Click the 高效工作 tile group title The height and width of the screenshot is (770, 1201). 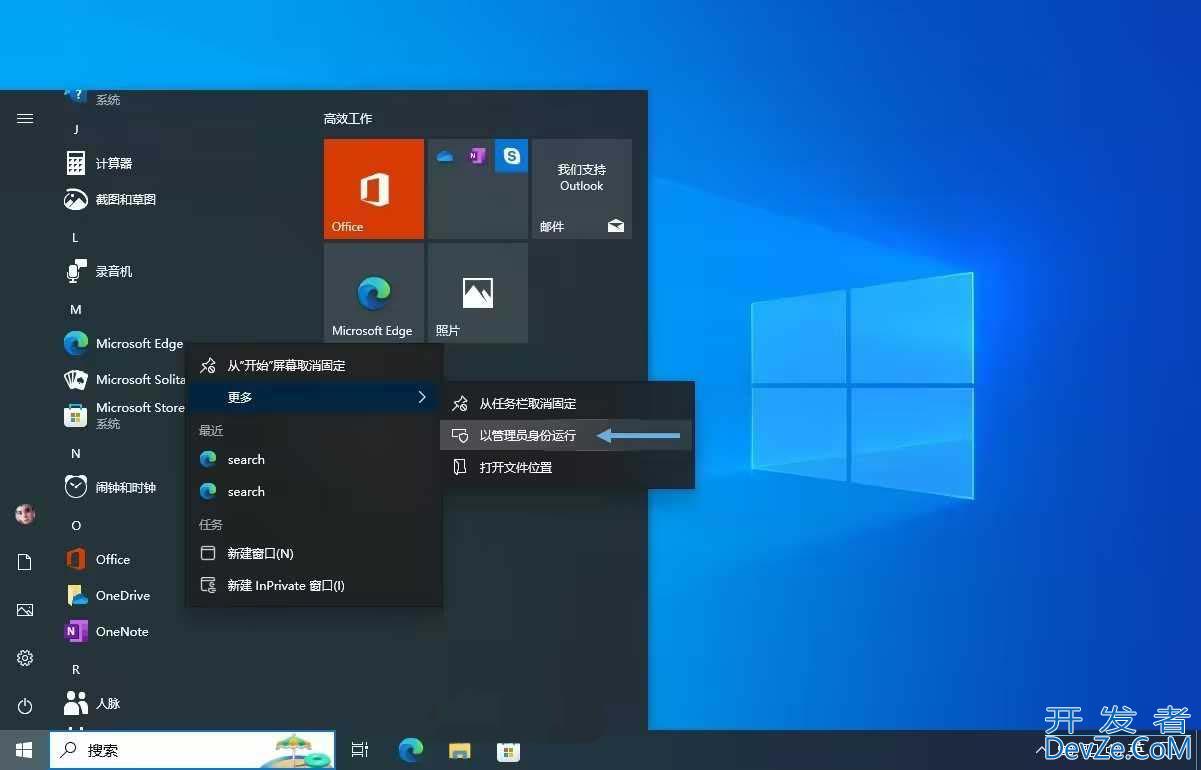348,118
